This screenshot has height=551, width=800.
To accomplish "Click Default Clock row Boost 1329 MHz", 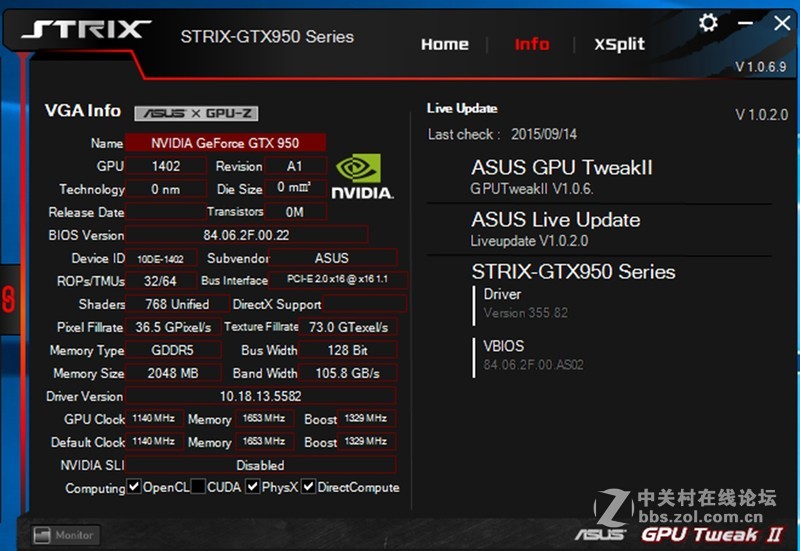I will (x=366, y=441).
